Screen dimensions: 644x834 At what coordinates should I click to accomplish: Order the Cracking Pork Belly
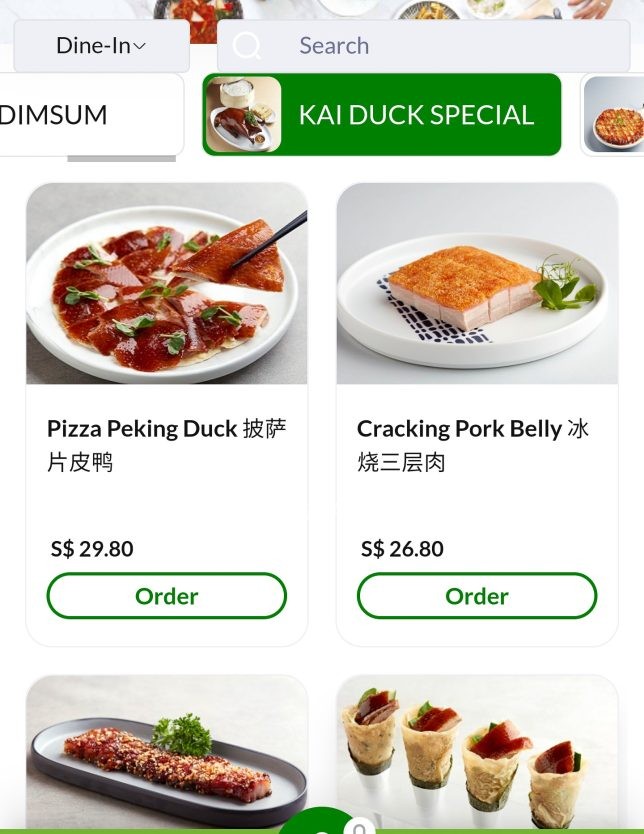pos(477,596)
